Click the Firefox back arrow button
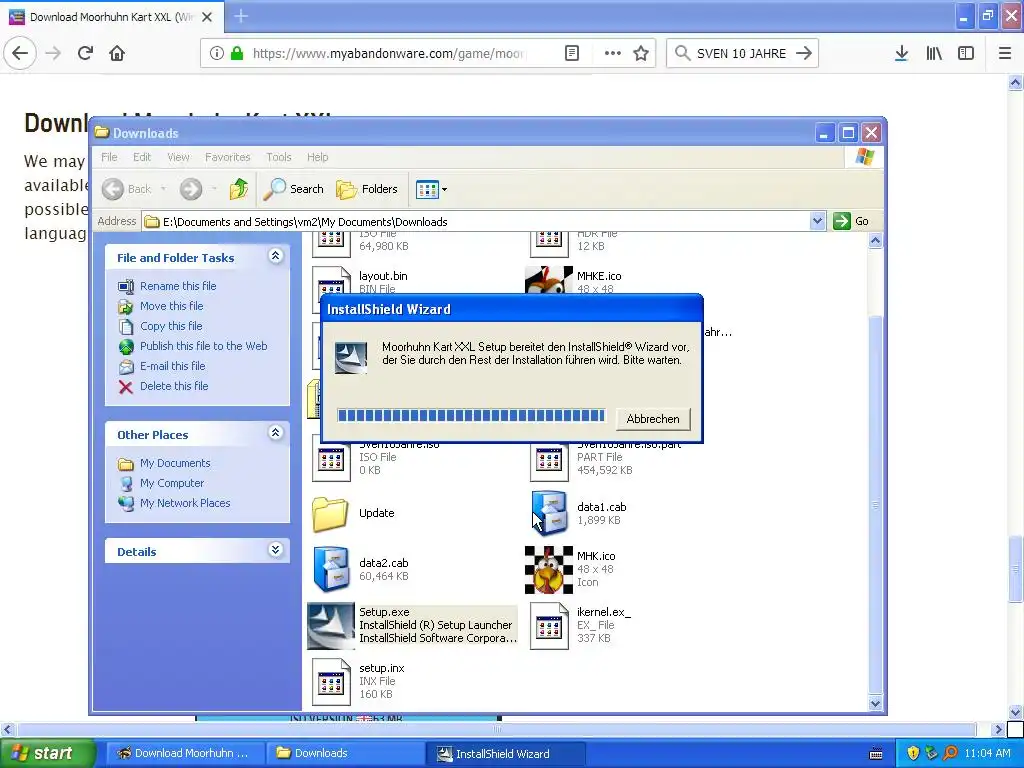The width and height of the screenshot is (1024, 768). 20,53
